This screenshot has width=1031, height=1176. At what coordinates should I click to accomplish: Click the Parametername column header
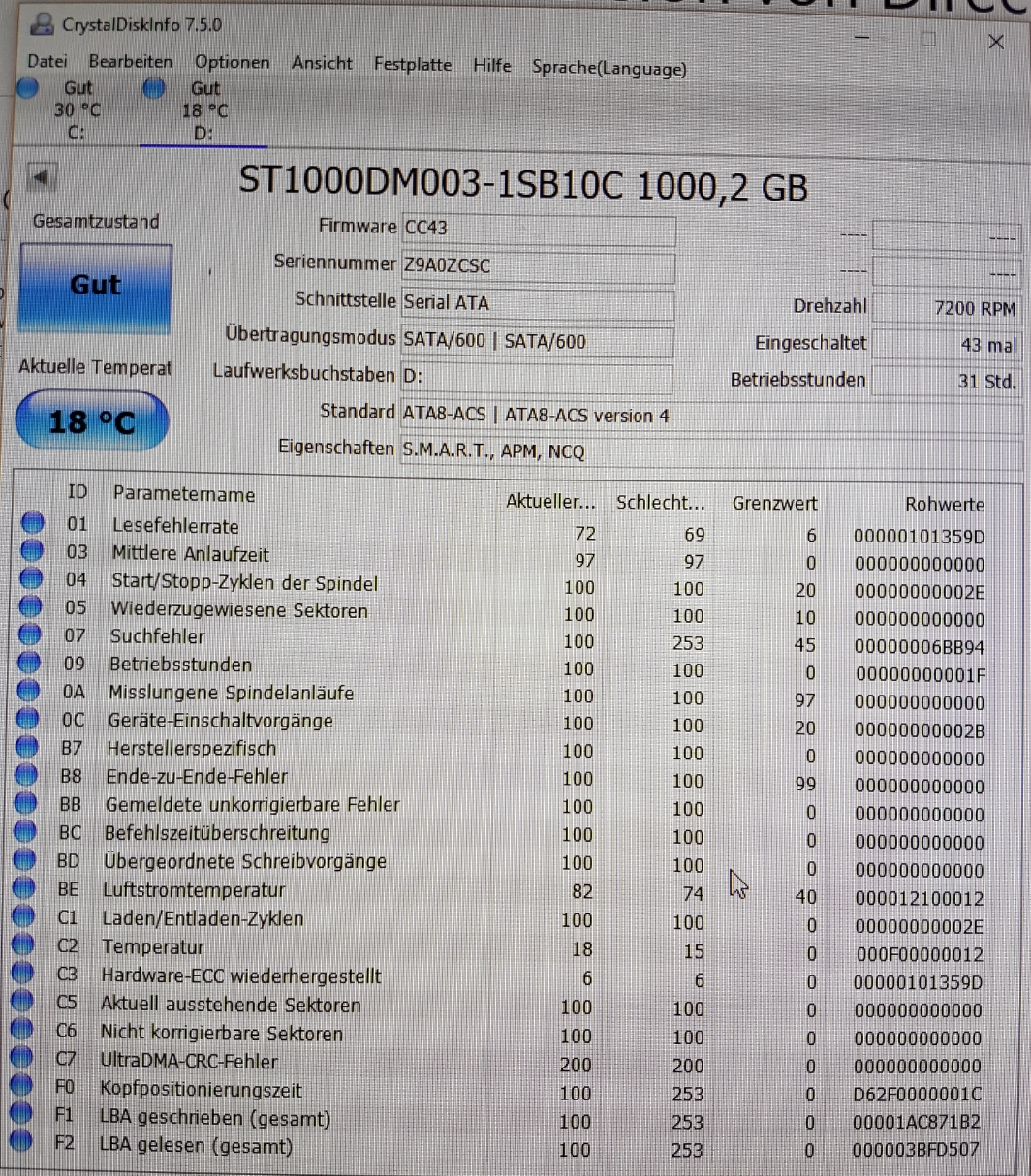(x=184, y=495)
